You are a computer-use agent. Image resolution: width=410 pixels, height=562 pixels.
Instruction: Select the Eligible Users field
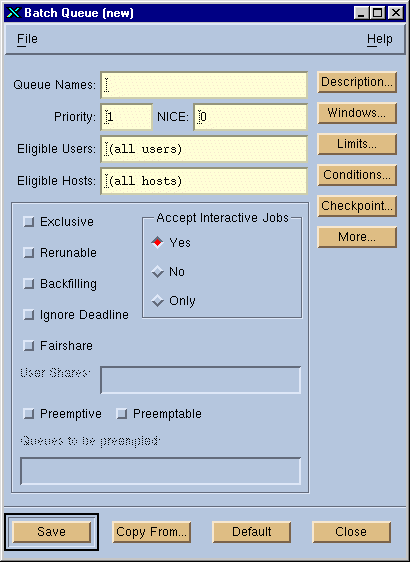pos(204,149)
